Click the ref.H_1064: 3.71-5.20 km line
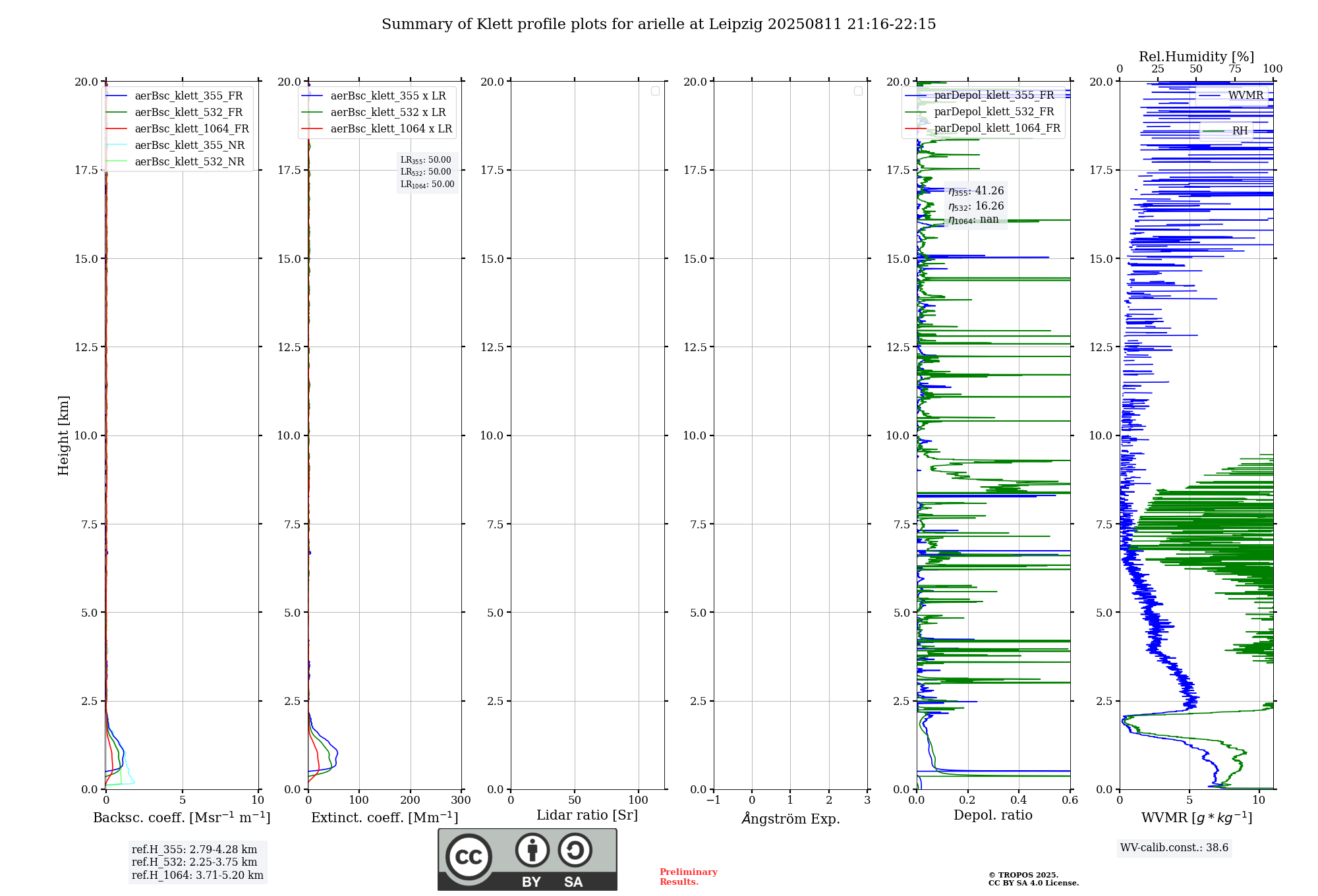 [198, 876]
